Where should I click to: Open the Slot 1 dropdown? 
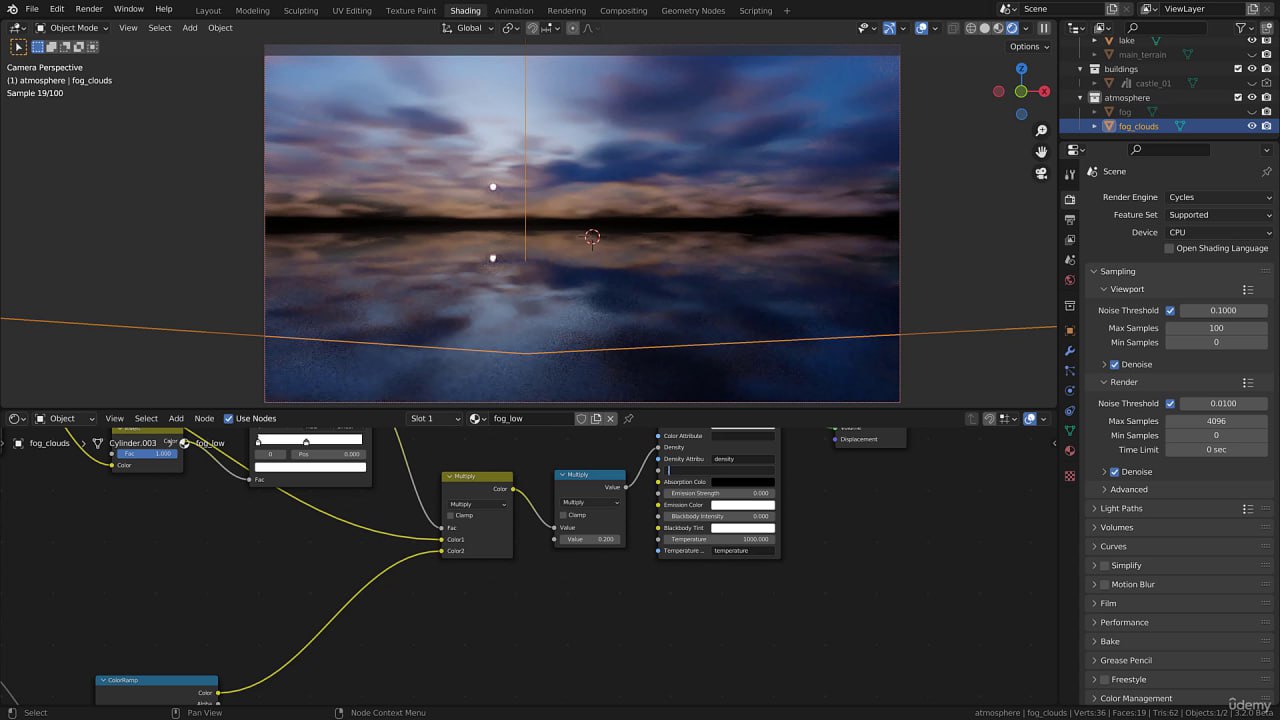coord(435,419)
